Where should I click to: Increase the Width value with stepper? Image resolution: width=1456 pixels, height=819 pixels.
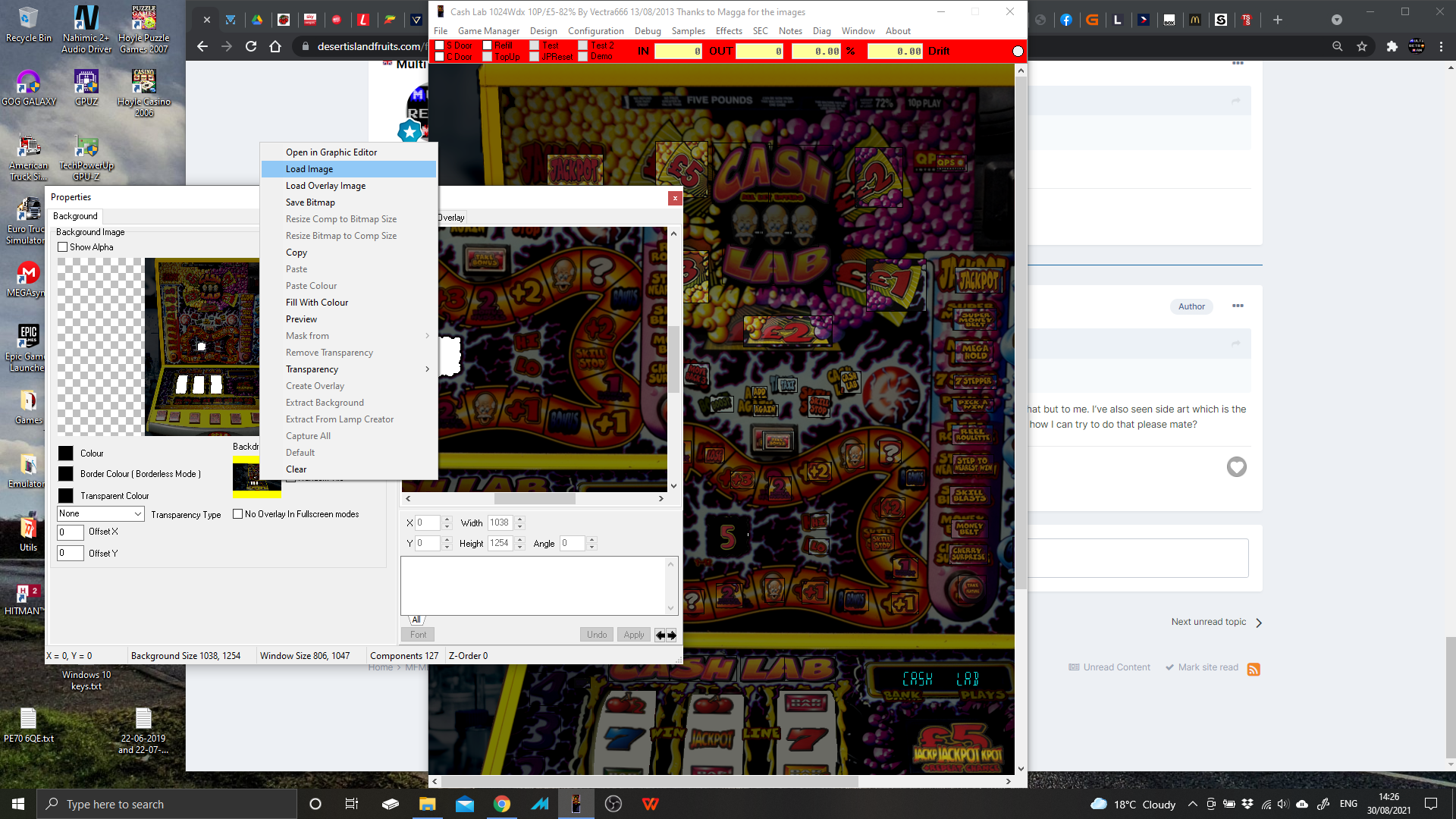point(520,519)
